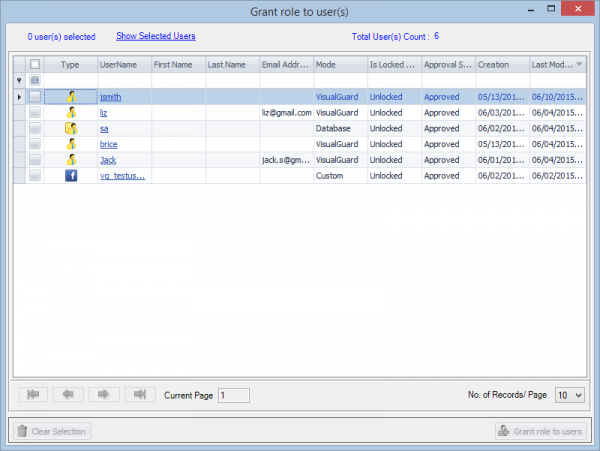Viewport: 600px width, 451px height.
Task: Click the Grant role to users button
Action: [x=541, y=431]
